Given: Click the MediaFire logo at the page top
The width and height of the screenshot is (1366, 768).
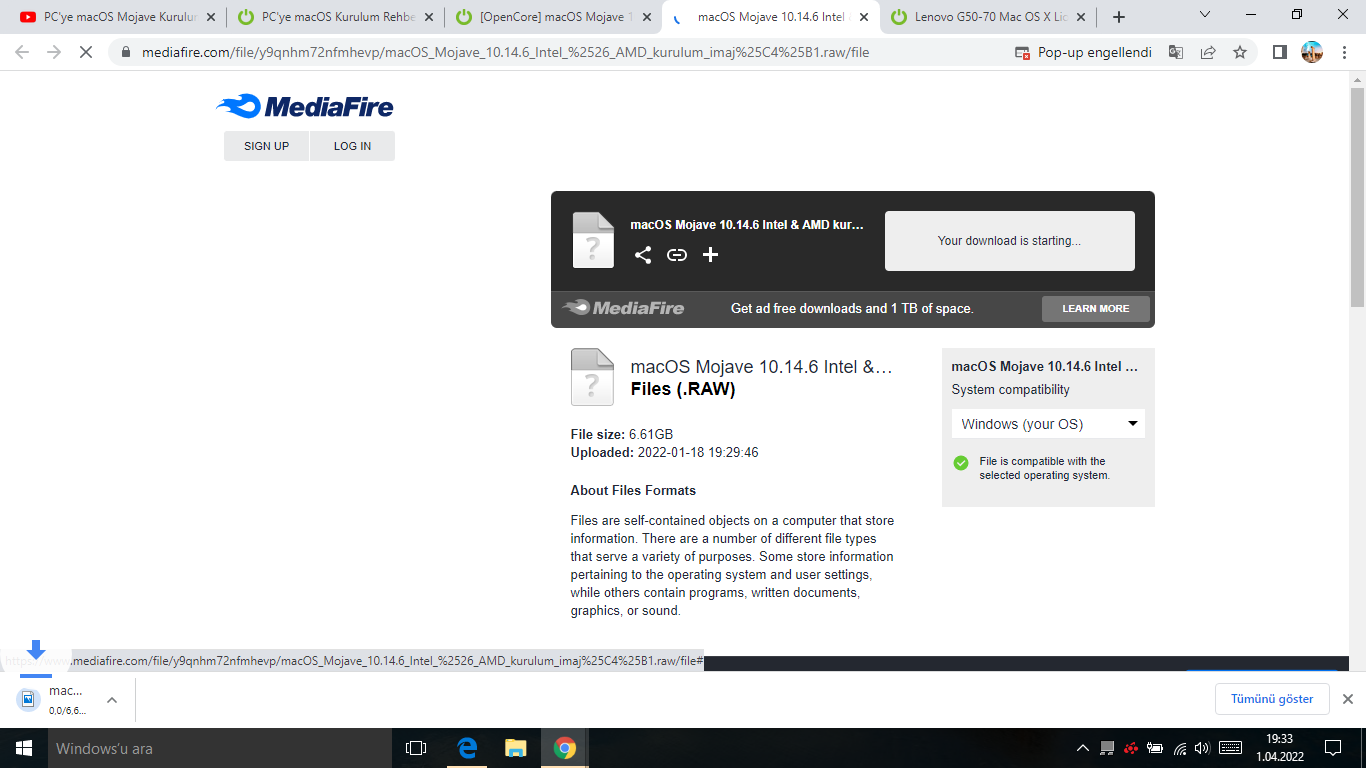Looking at the screenshot, I should pos(305,106).
